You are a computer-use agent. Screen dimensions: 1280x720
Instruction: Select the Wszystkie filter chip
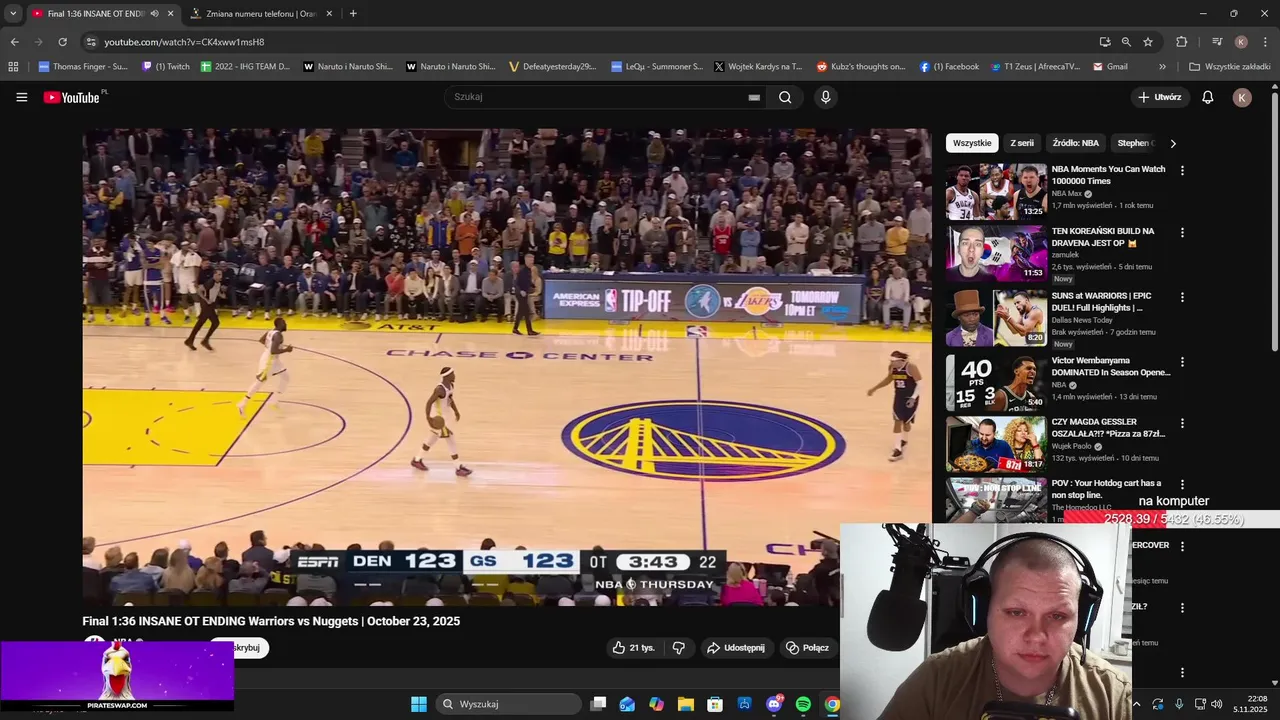point(972,143)
